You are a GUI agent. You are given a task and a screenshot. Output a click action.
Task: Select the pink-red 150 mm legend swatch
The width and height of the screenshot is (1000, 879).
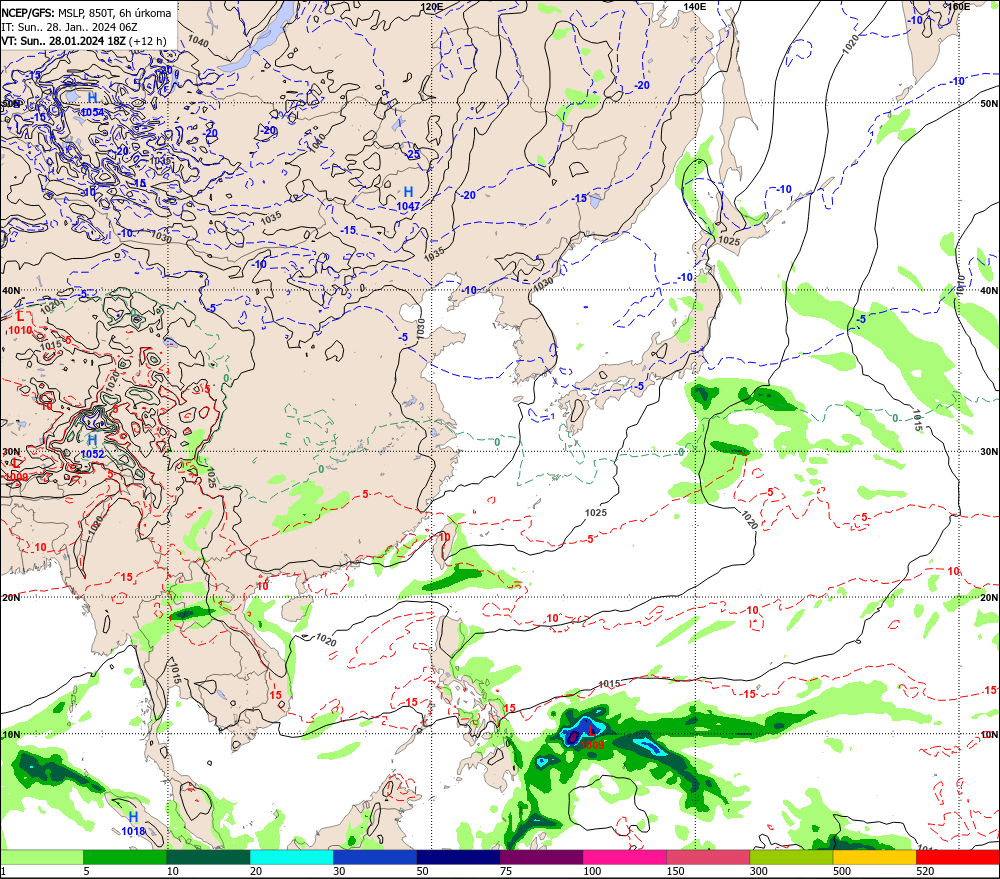click(x=708, y=857)
